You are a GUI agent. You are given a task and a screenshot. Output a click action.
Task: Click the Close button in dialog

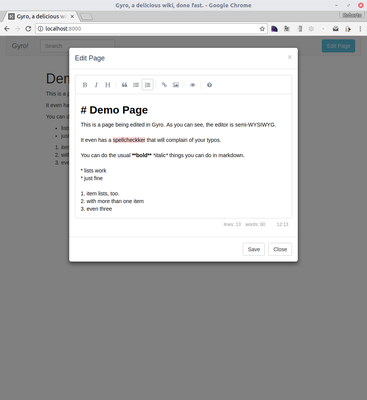pos(280,249)
